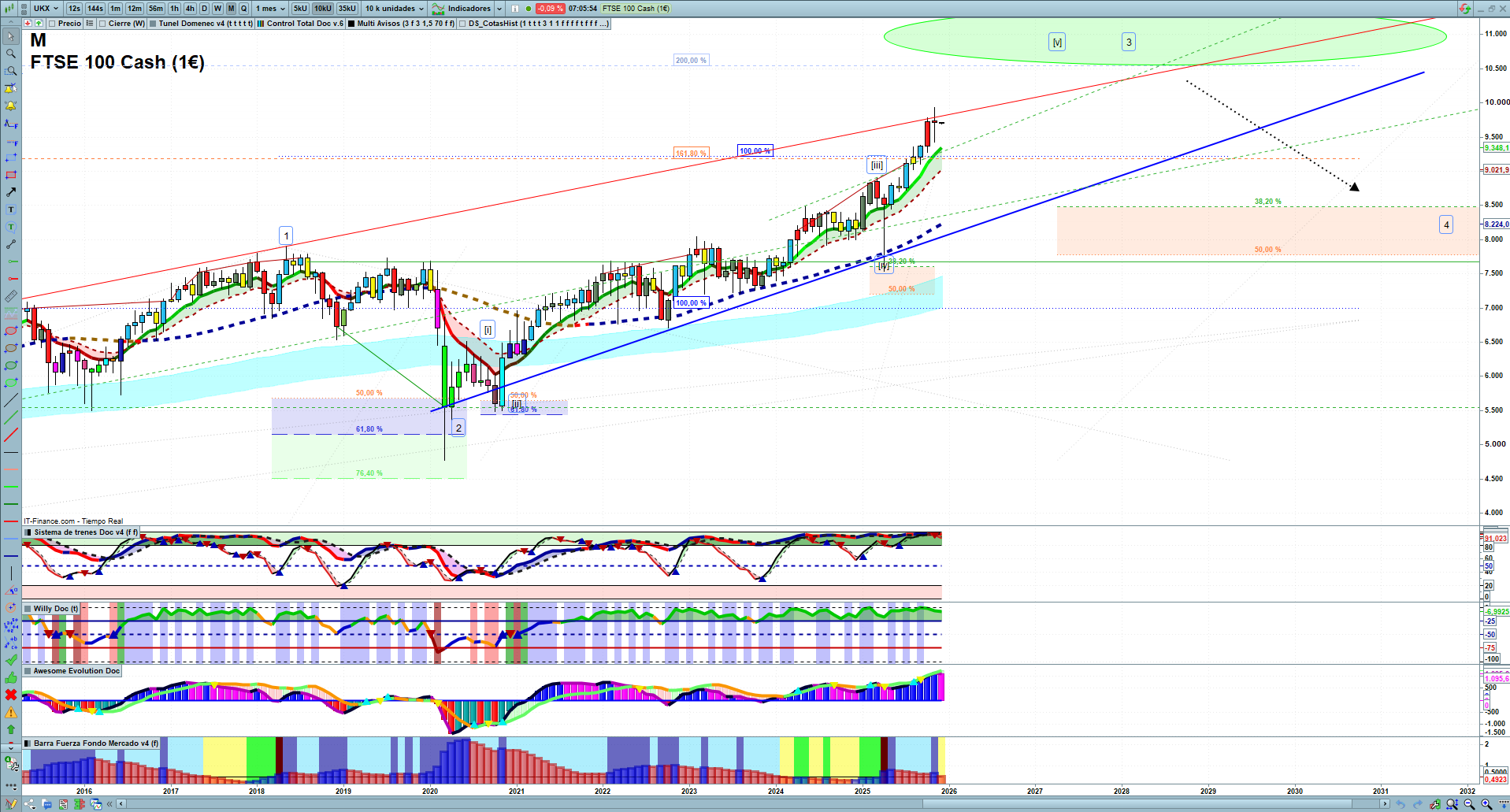Image resolution: width=1510 pixels, height=812 pixels.
Task: Open the '10 k unidades' dropdown
Action: click(x=394, y=9)
